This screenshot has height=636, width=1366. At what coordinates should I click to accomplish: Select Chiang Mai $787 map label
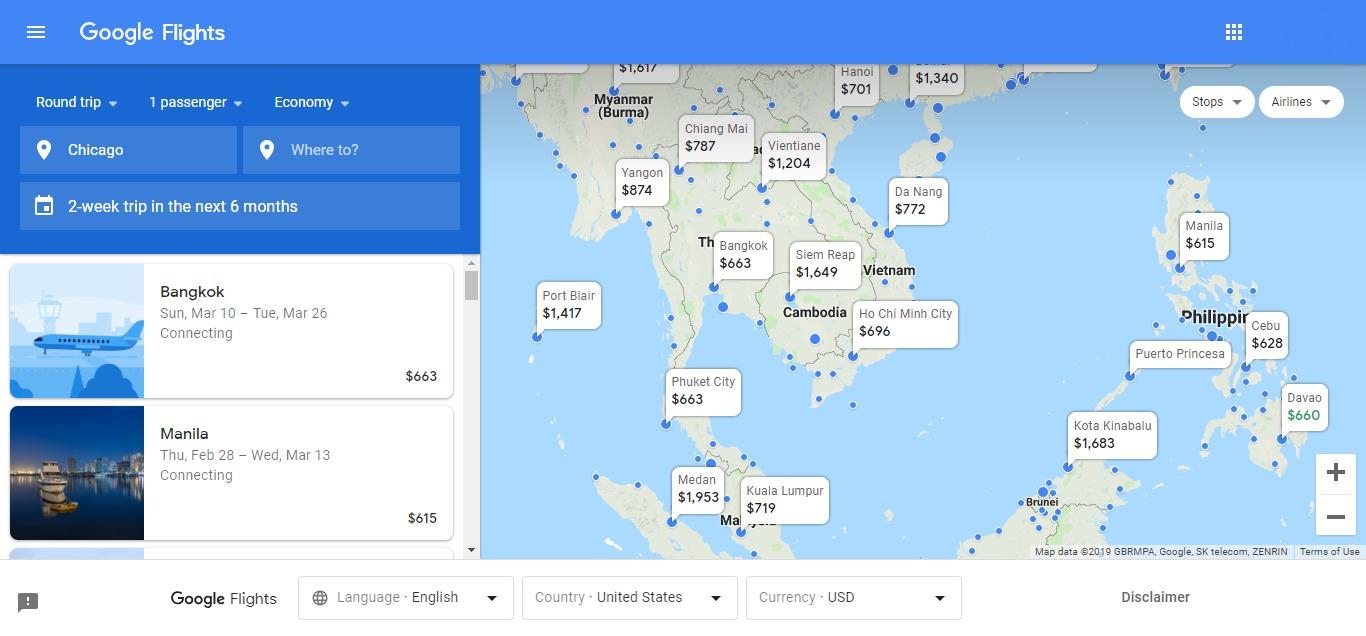click(716, 138)
